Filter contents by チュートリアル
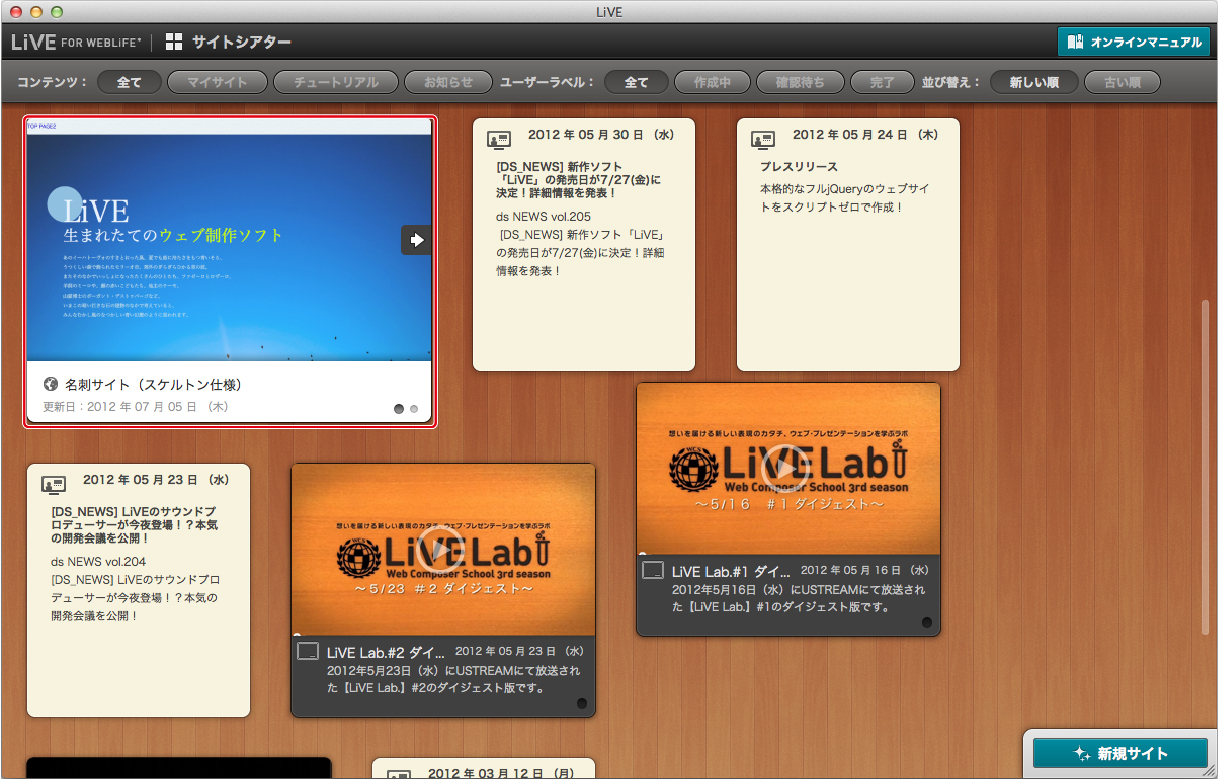 (x=335, y=82)
